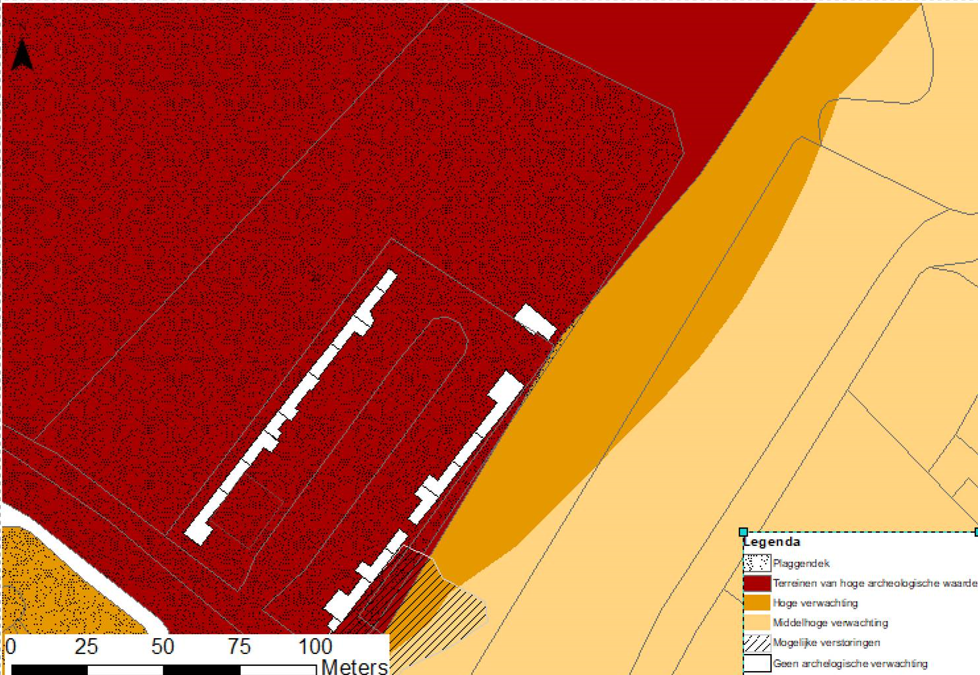Click the scale bar '50' value
The image size is (980, 675).
coord(162,646)
